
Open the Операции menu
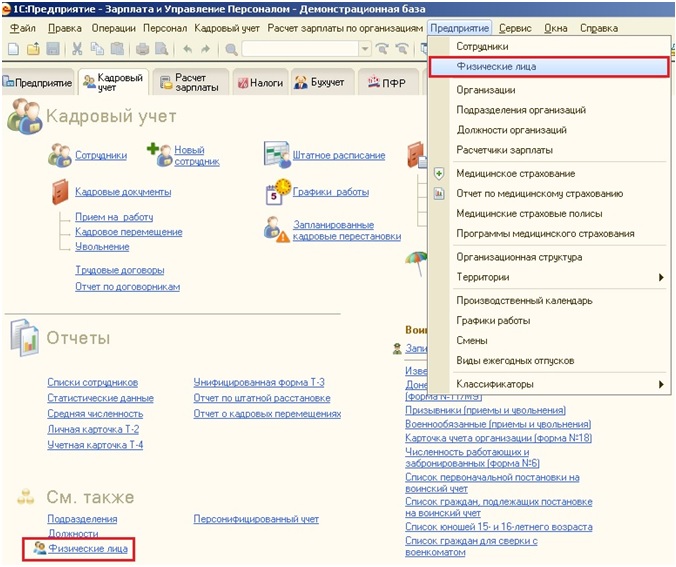[x=113, y=28]
